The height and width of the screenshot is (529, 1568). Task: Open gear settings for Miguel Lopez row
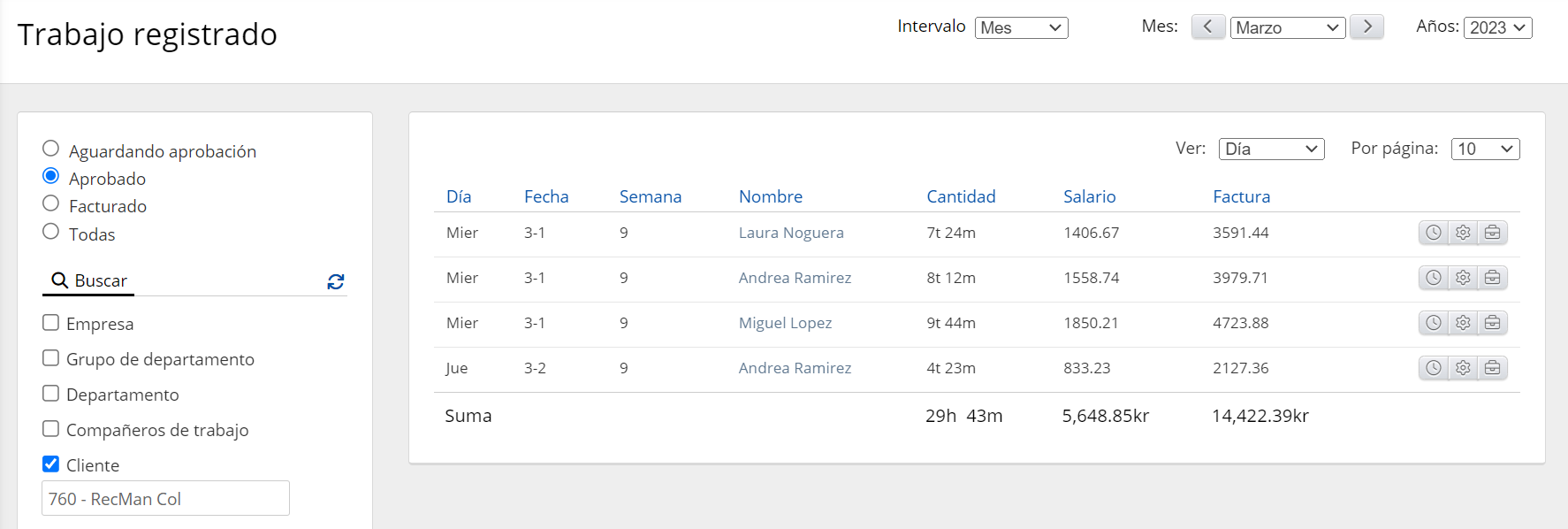point(1463,323)
